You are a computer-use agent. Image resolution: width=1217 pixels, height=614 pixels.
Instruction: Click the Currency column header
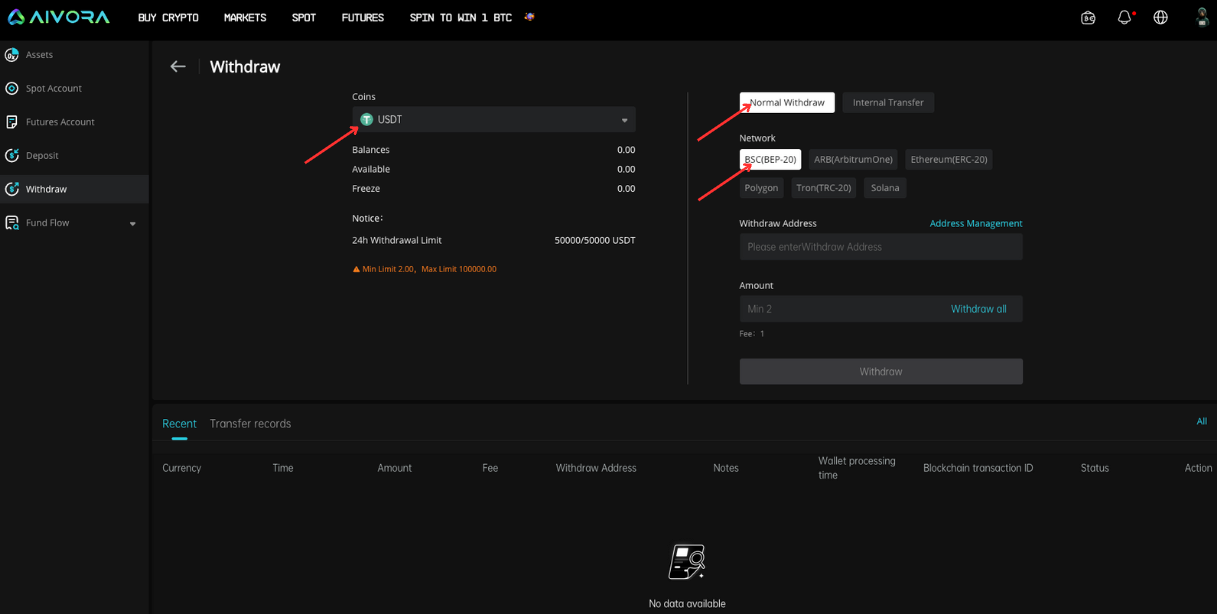click(x=182, y=468)
